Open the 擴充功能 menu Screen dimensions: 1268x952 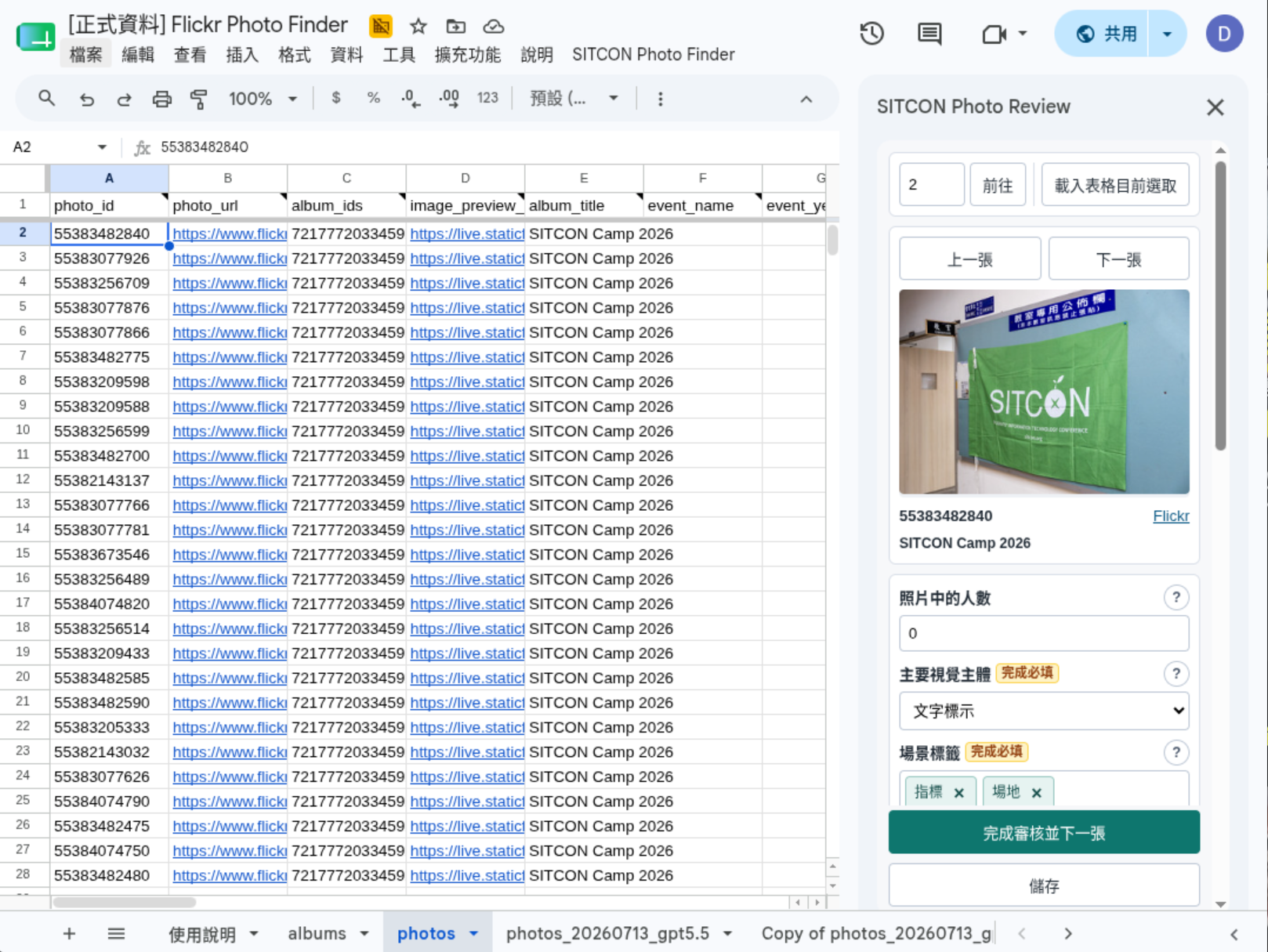pyautogui.click(x=468, y=55)
